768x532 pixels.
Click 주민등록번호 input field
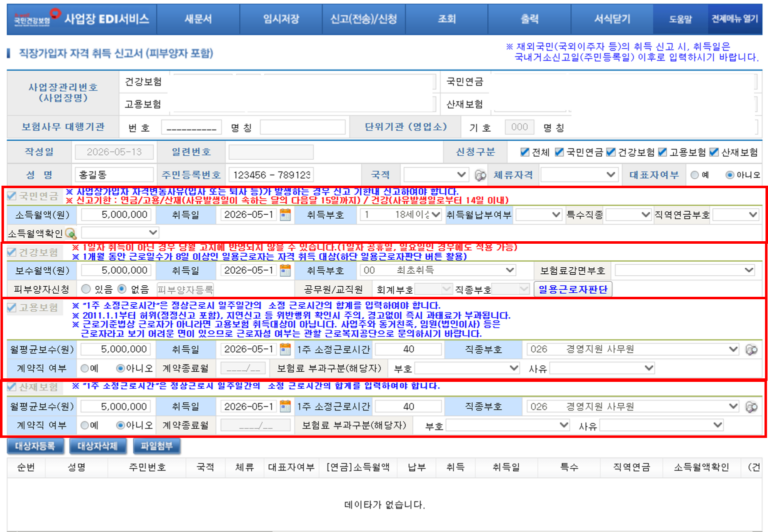point(271,175)
